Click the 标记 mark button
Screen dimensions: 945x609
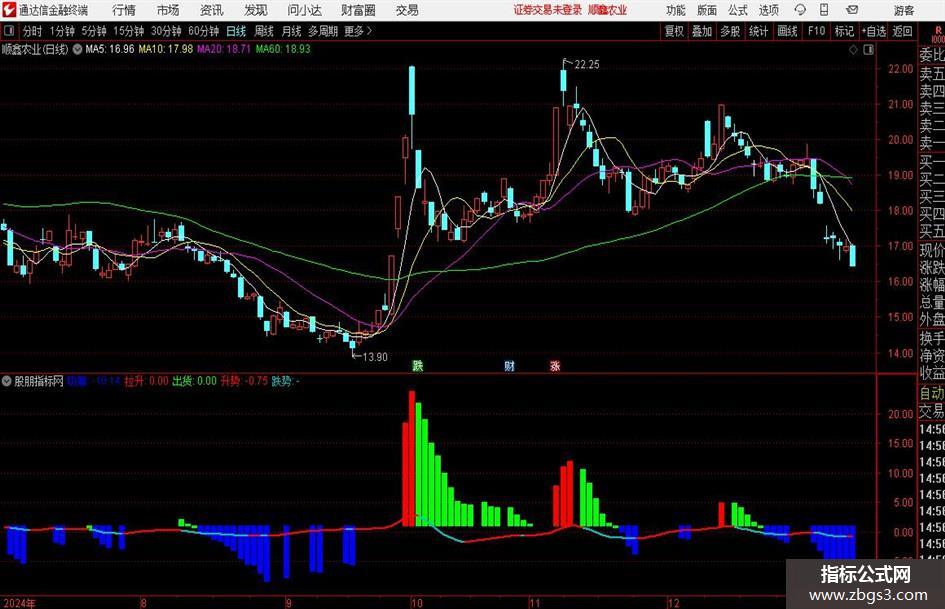[844, 31]
